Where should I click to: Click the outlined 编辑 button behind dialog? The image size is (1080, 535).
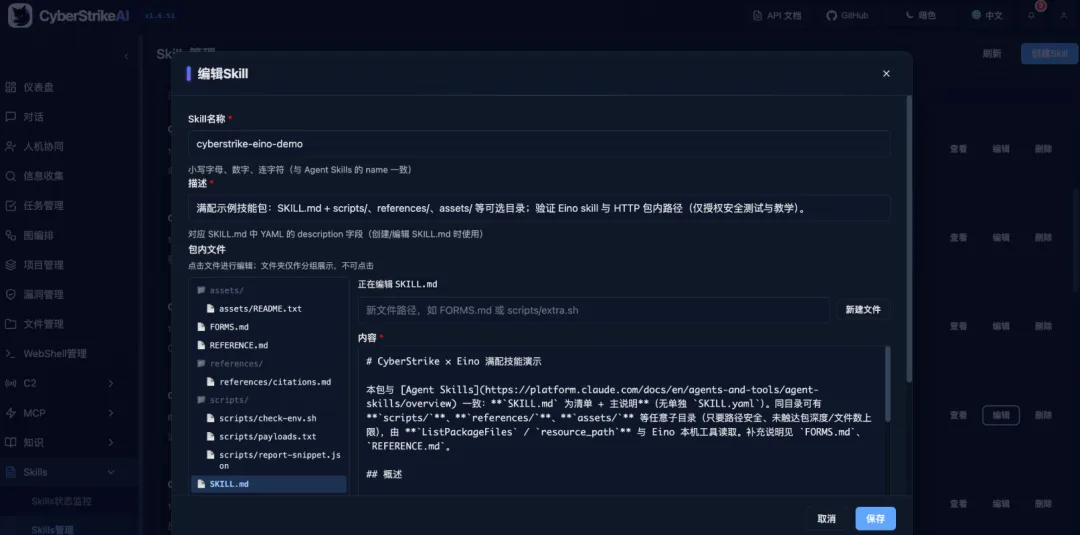tap(1001, 415)
